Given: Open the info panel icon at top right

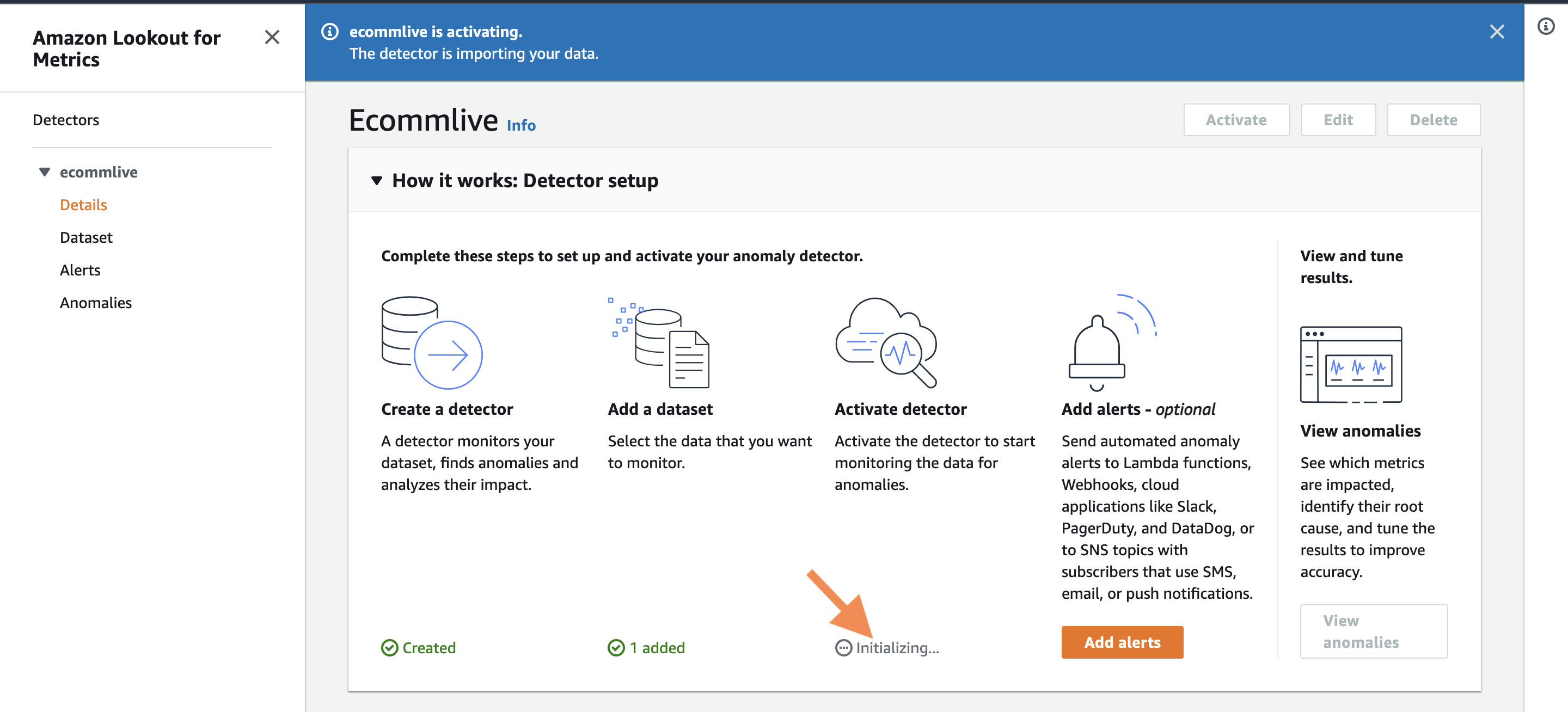Looking at the screenshot, I should click(x=1546, y=26).
